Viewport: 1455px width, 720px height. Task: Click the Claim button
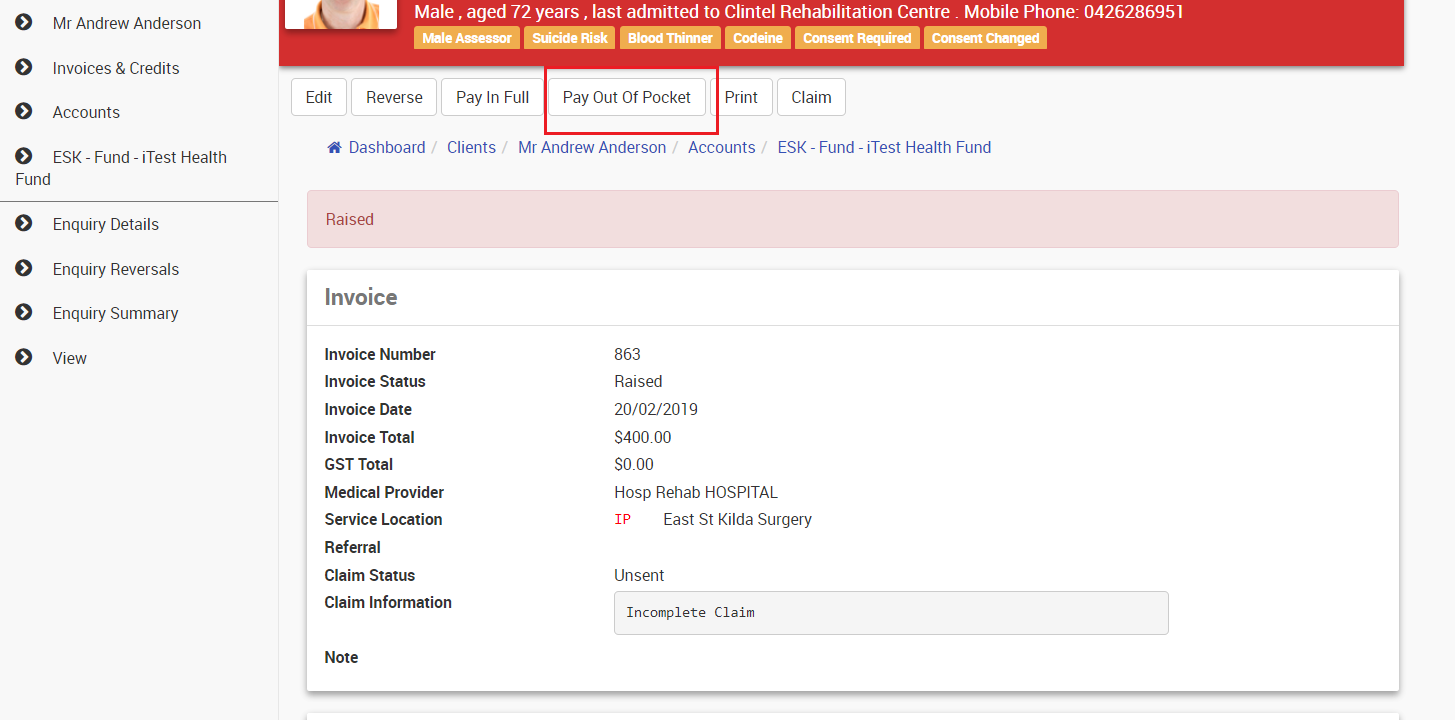[x=811, y=97]
